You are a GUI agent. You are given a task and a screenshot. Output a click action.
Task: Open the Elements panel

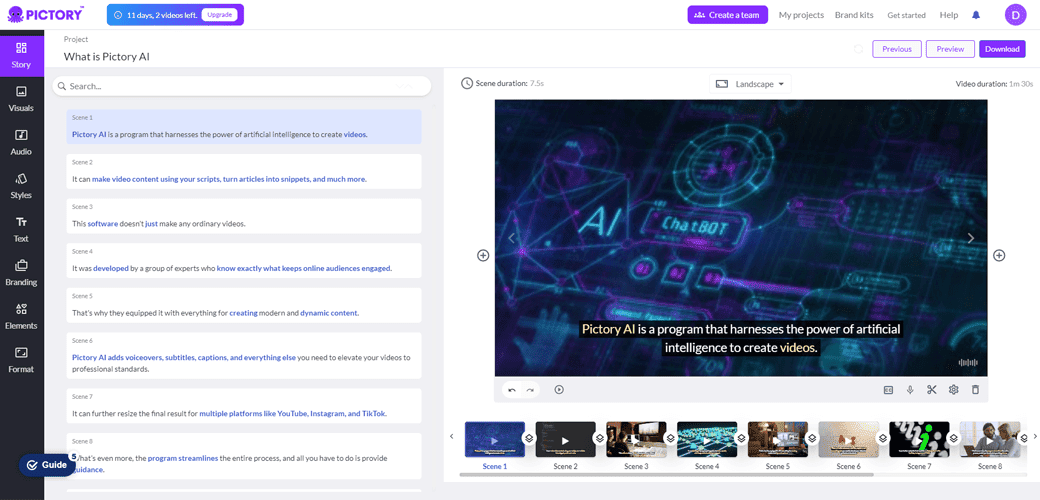click(x=21, y=316)
